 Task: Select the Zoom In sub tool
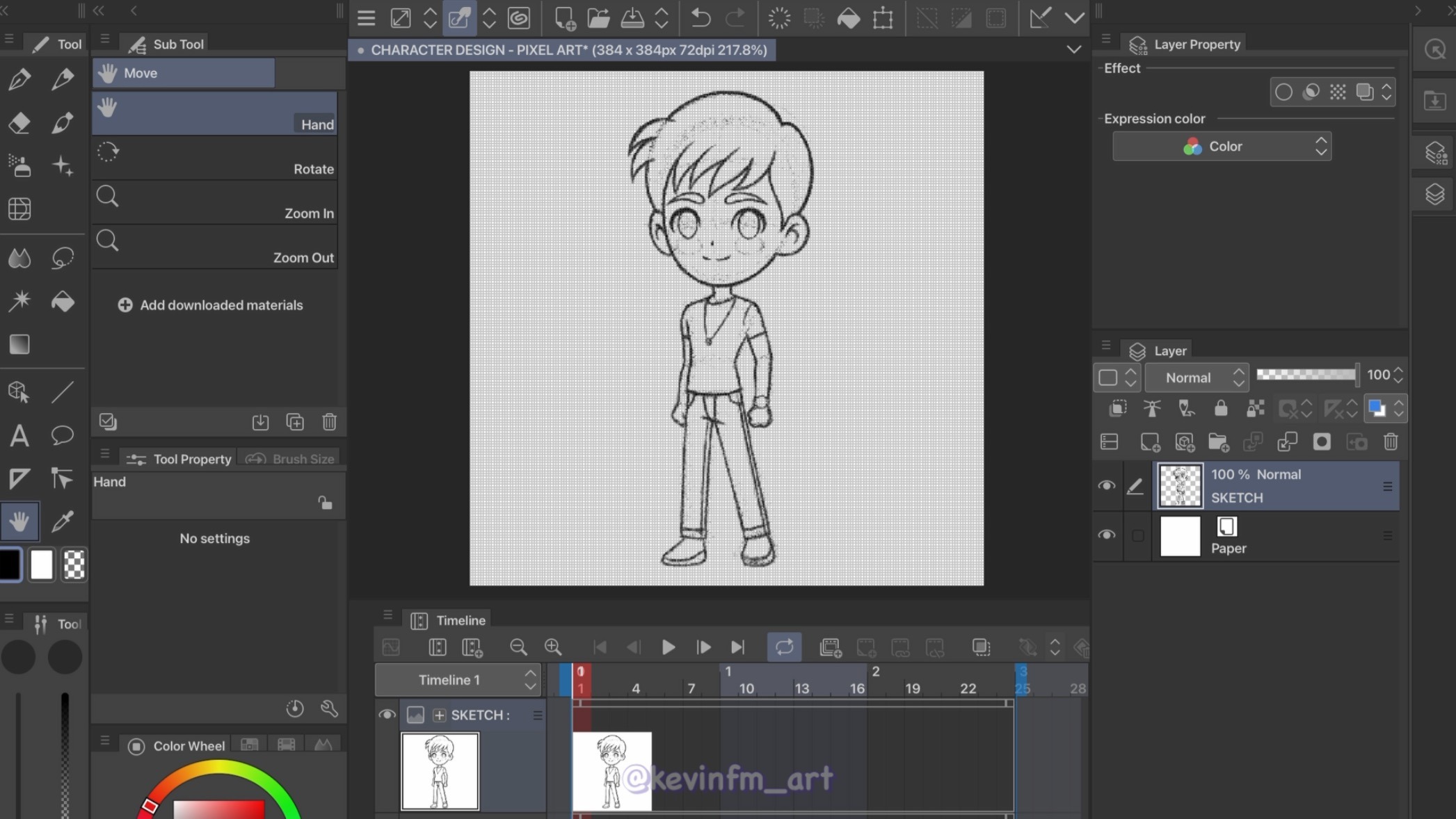(214, 203)
